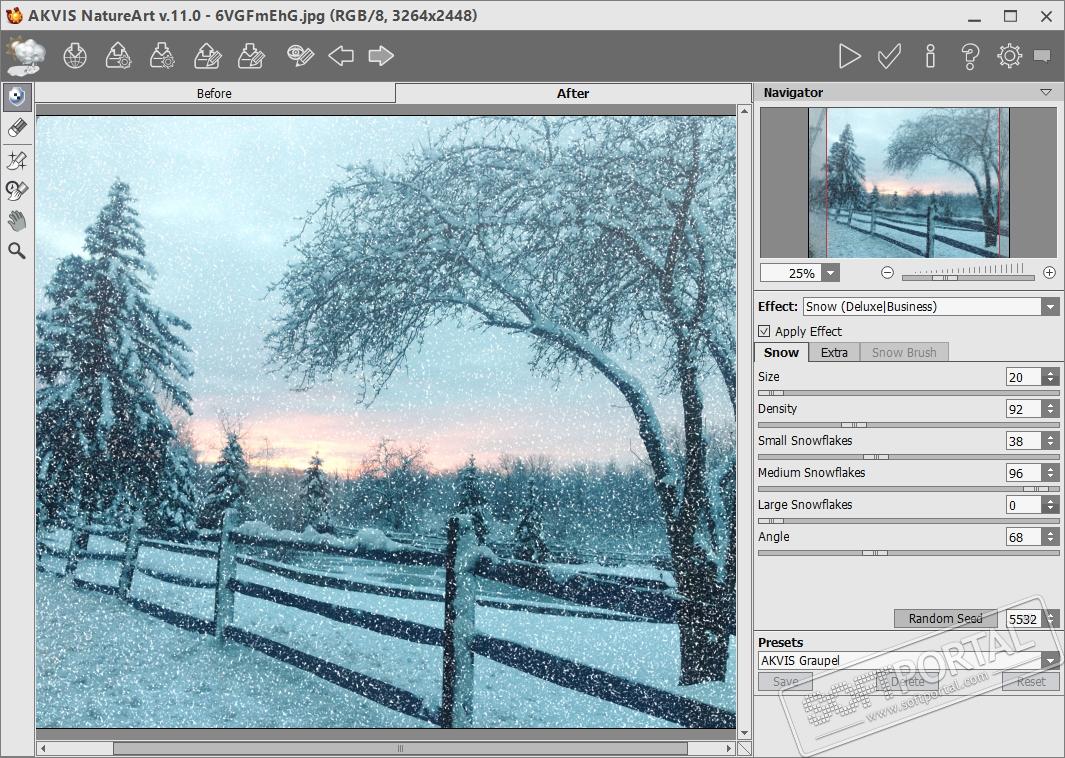Redo with the right arrow icon

tap(381, 56)
